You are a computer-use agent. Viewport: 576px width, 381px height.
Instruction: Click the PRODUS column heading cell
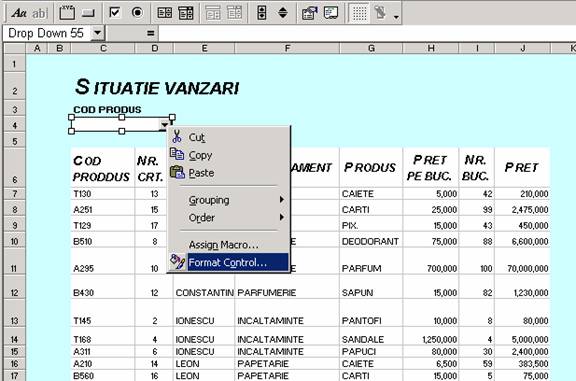(x=371, y=168)
